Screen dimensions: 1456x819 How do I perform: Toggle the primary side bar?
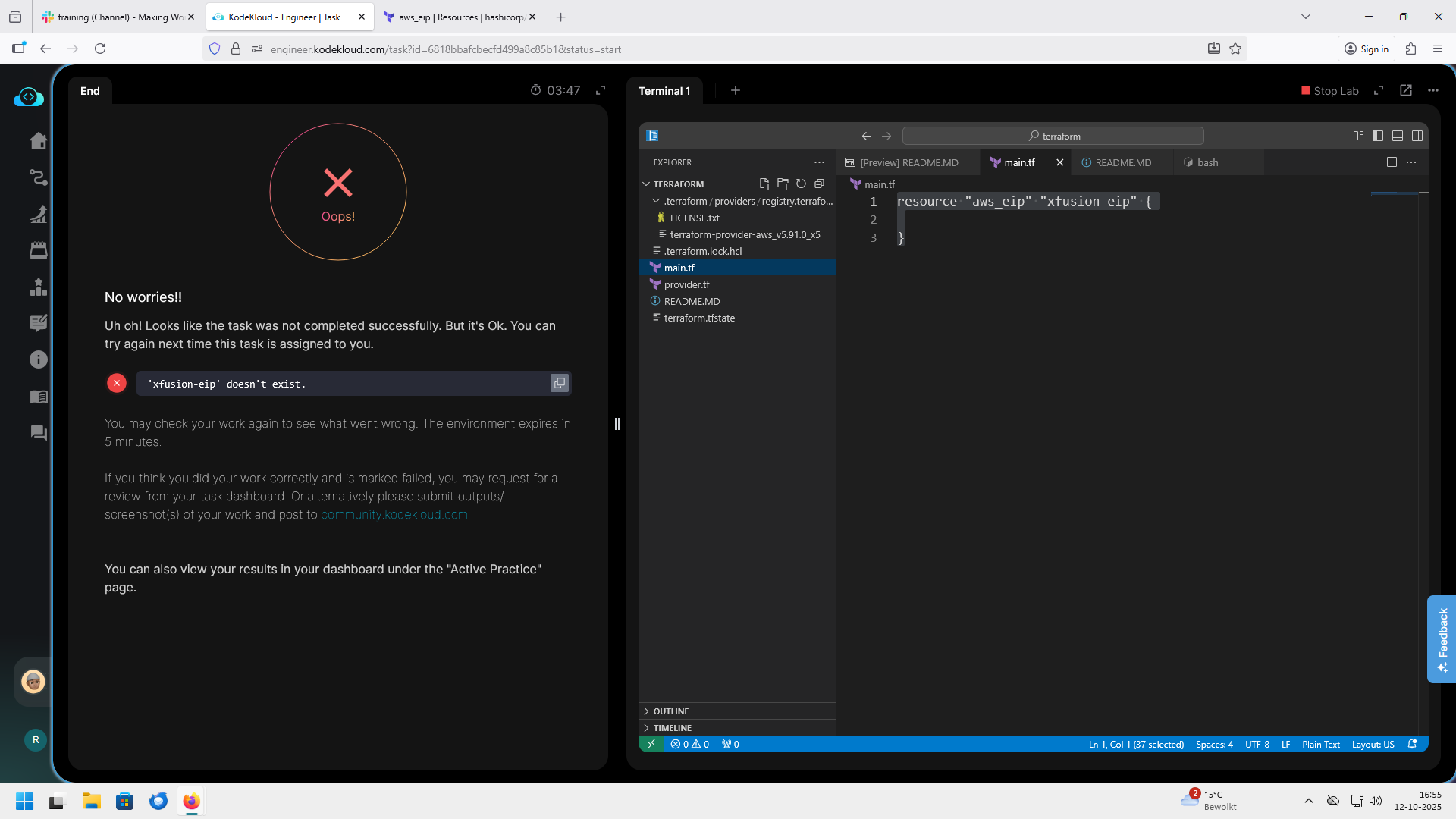pyautogui.click(x=1378, y=136)
